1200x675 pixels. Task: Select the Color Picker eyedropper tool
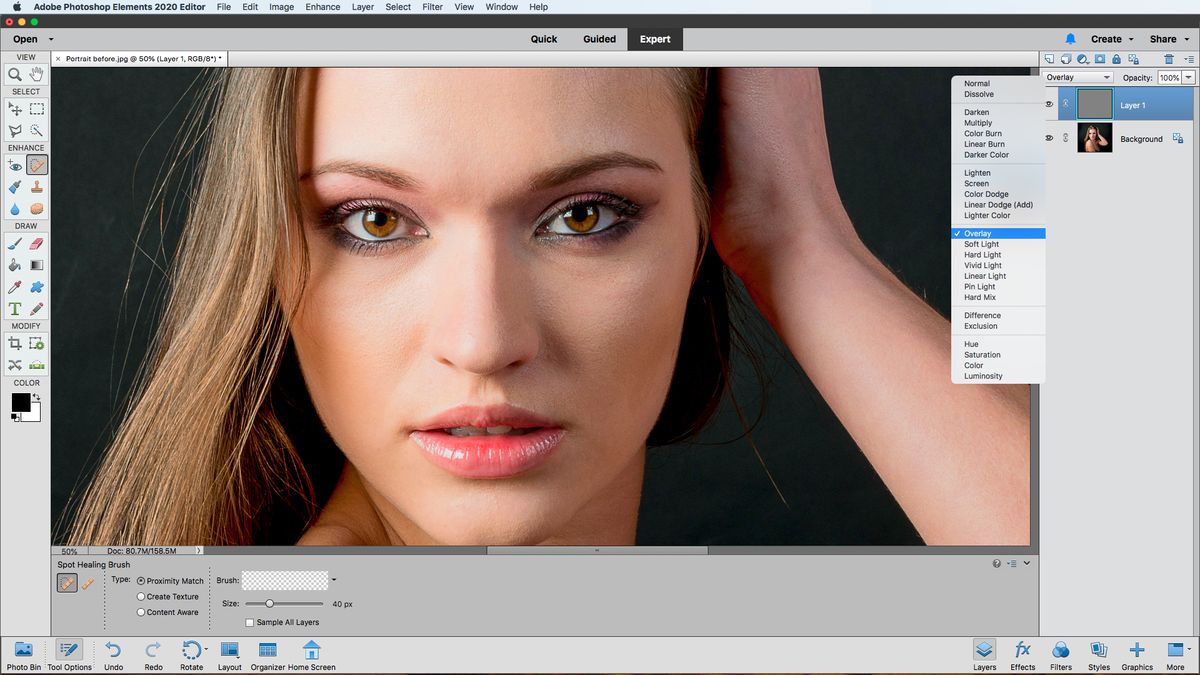(x=15, y=287)
